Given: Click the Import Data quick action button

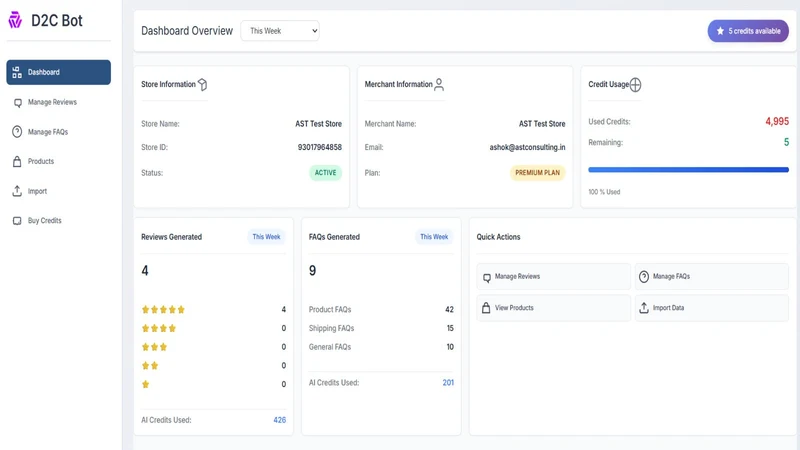Looking at the screenshot, I should pos(712,308).
